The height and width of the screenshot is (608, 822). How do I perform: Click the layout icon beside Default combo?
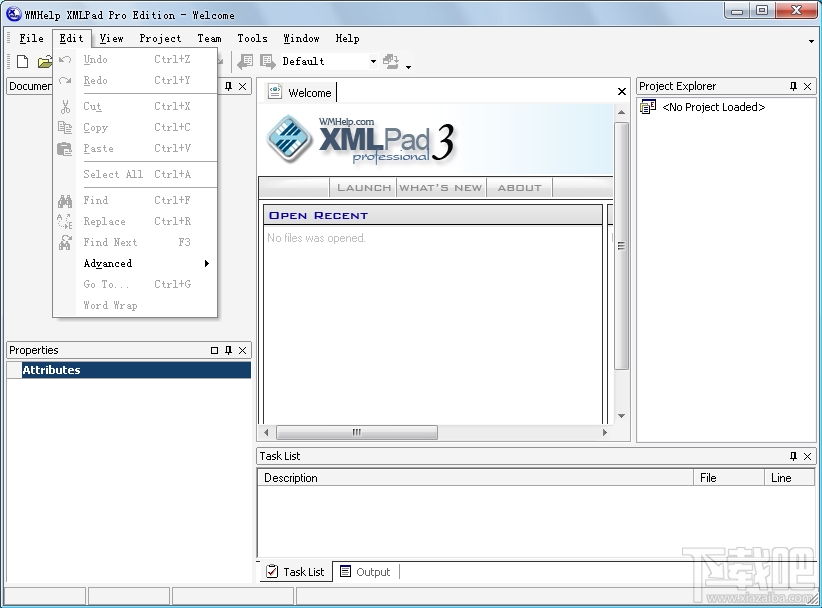pyautogui.click(x=267, y=62)
